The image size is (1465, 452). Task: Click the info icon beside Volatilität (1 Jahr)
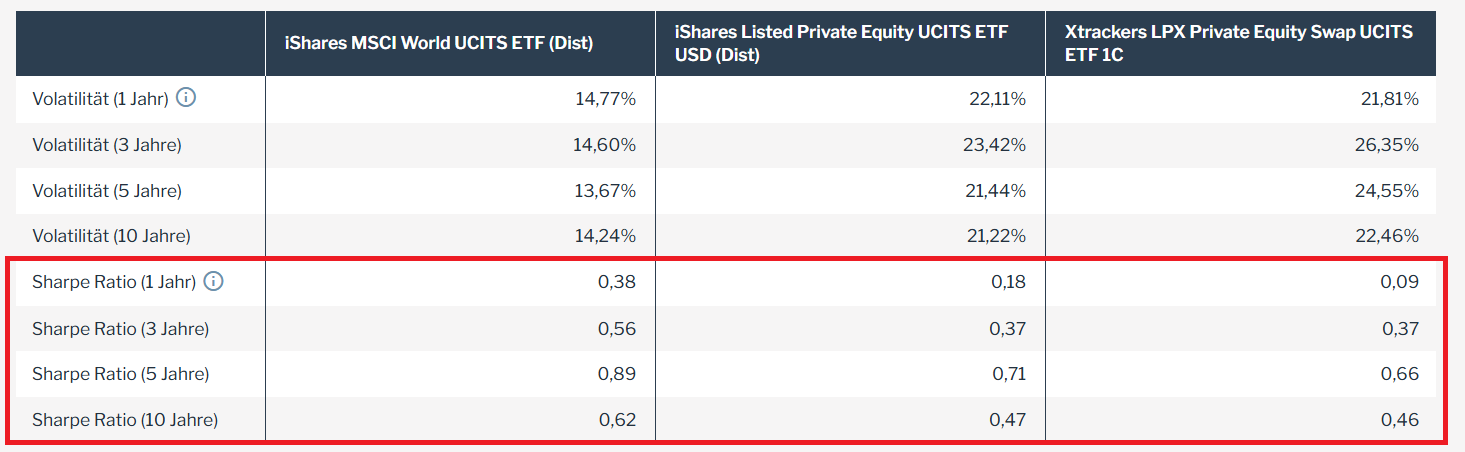[186, 99]
